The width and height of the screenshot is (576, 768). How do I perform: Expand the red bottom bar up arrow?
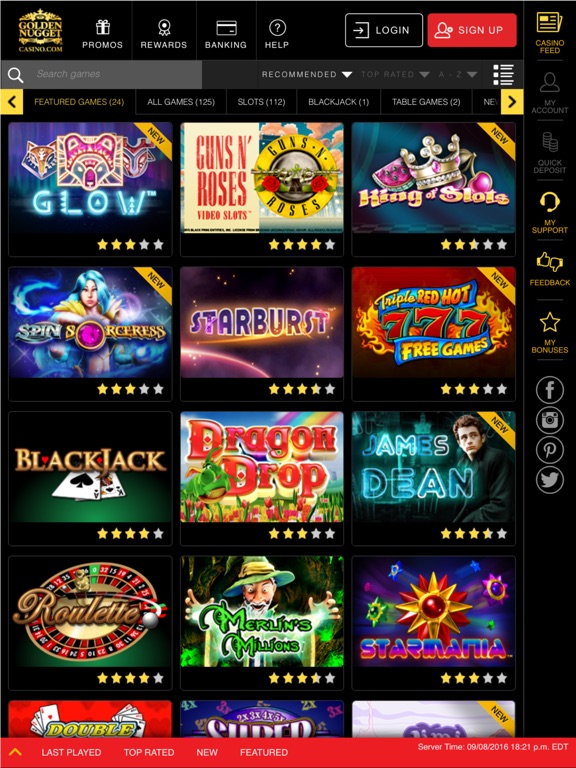pyautogui.click(x=15, y=751)
